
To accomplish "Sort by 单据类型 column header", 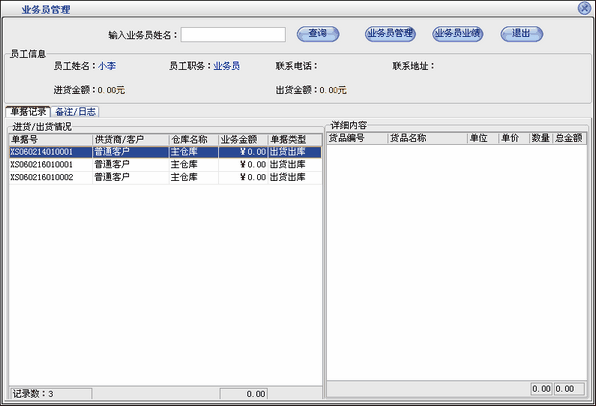I will coord(295,140).
